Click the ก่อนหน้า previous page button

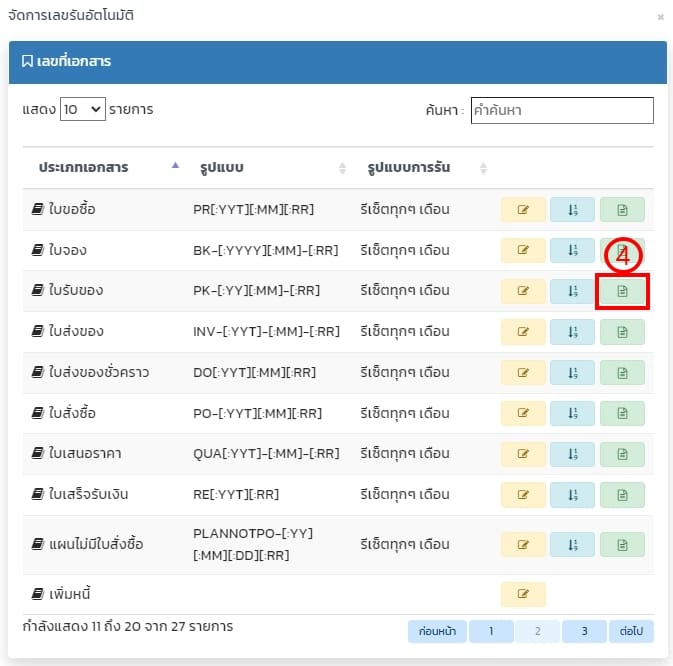point(438,631)
